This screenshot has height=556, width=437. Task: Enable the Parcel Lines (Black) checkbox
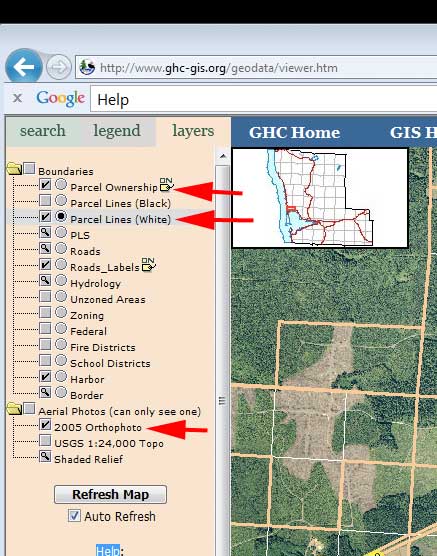(45, 201)
